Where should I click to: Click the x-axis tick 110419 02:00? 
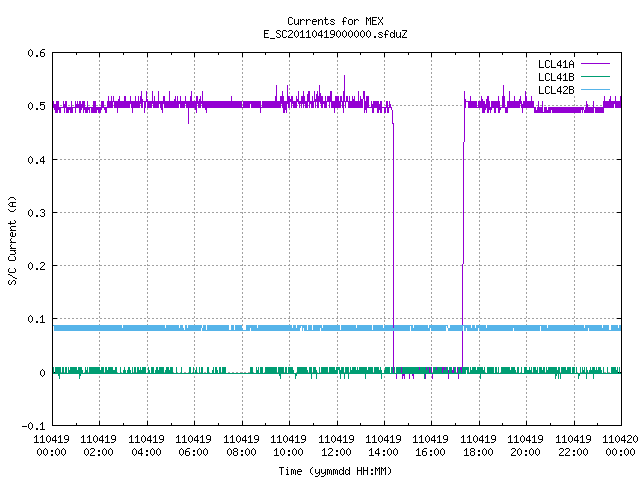point(99,446)
